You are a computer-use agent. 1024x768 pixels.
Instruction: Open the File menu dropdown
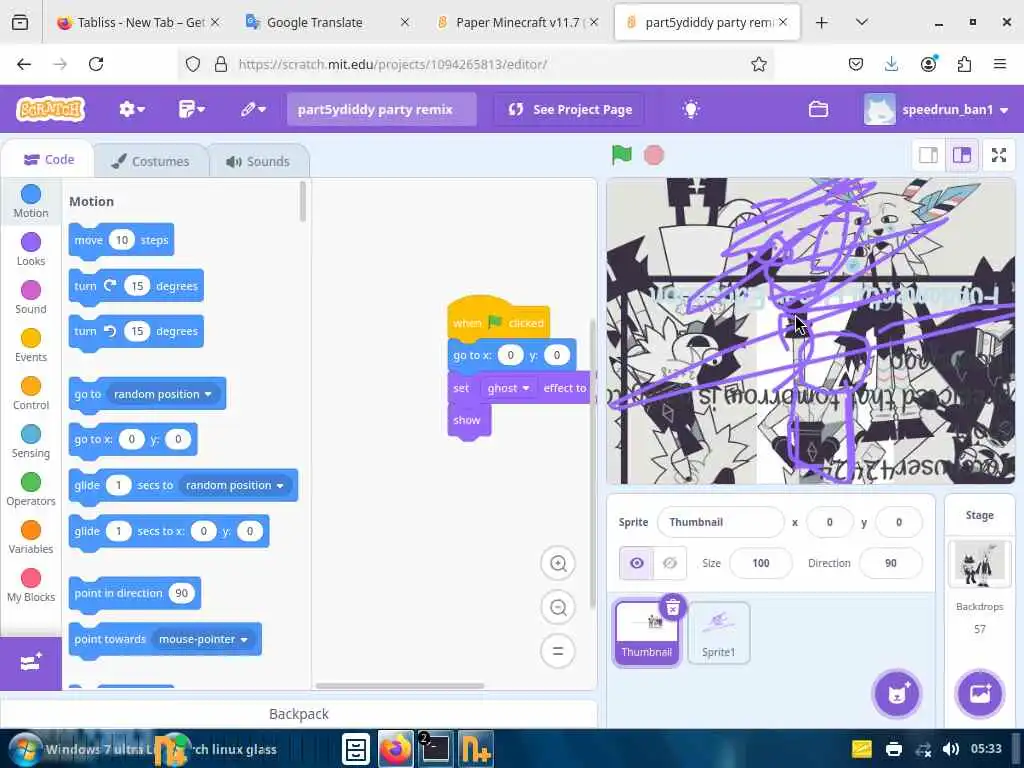tap(191, 109)
